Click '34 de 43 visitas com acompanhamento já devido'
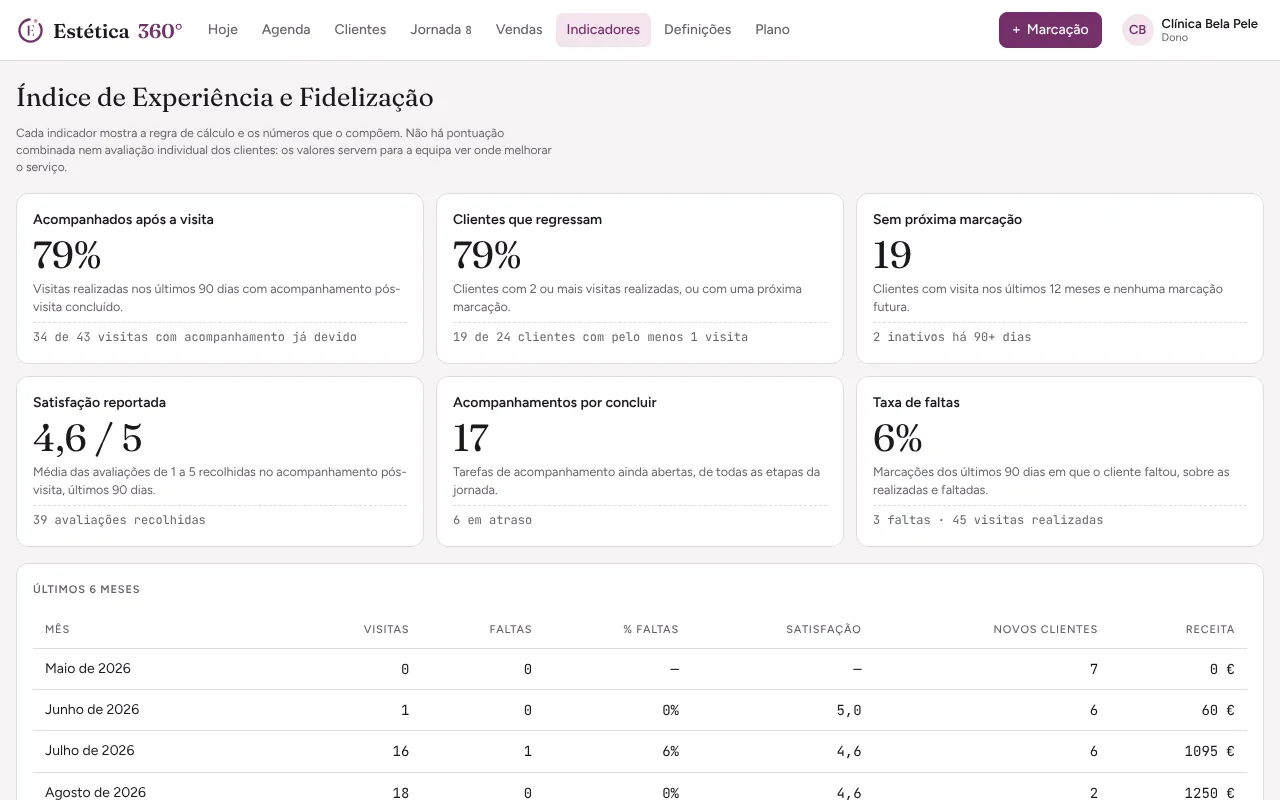 tap(195, 337)
